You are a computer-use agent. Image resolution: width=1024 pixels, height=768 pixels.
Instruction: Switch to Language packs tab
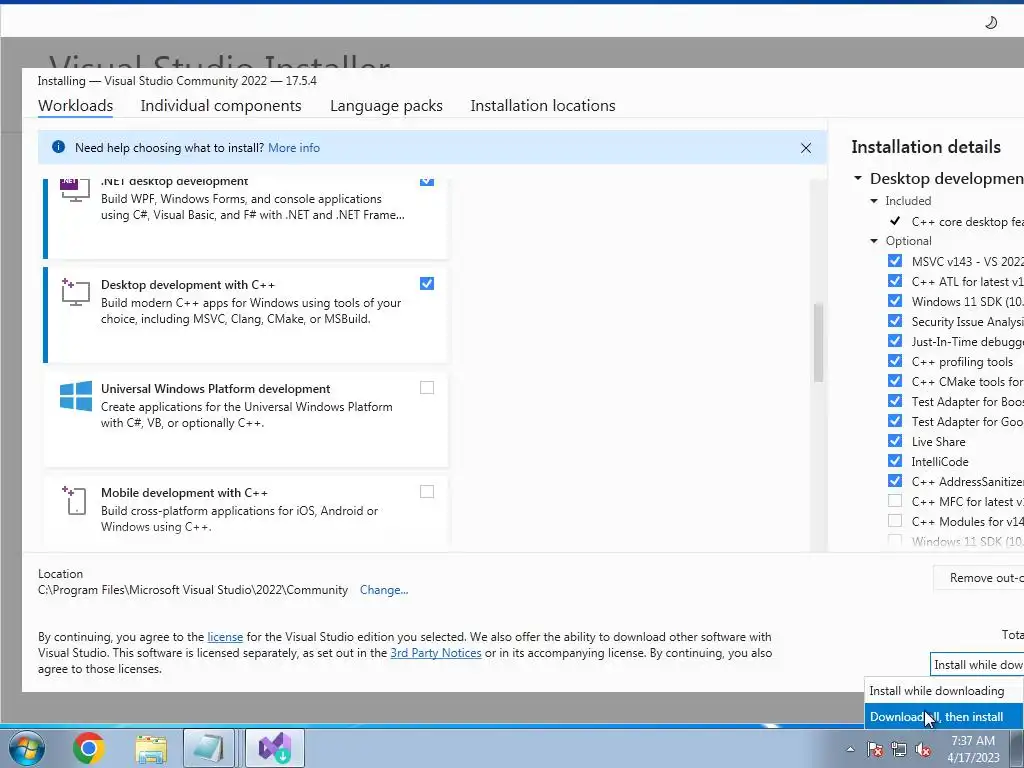pos(386,106)
